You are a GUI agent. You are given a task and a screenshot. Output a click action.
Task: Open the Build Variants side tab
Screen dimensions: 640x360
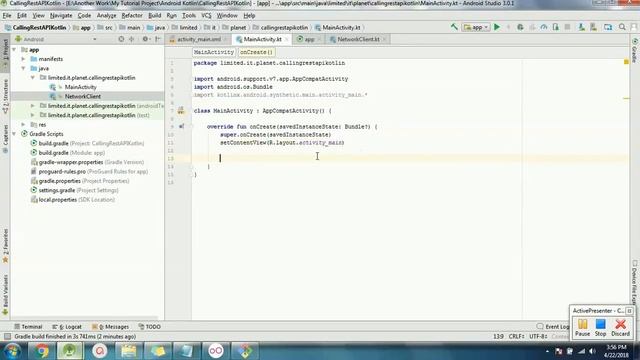pos(5,295)
